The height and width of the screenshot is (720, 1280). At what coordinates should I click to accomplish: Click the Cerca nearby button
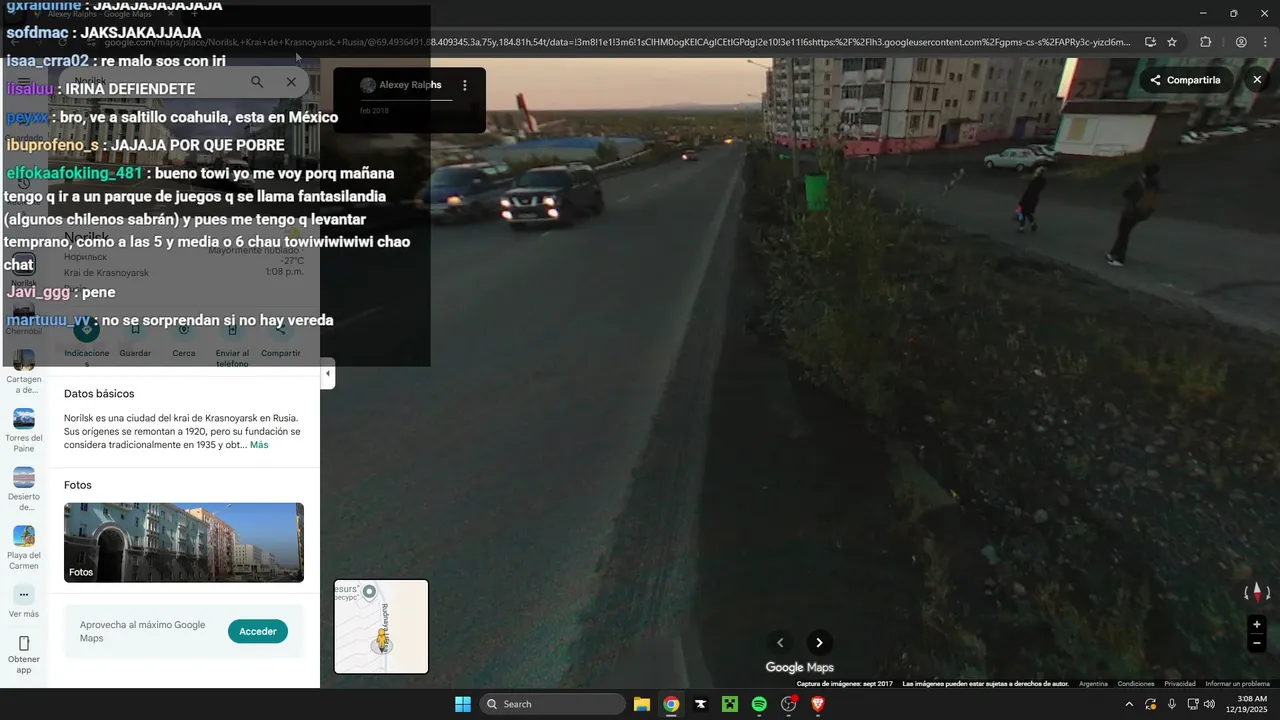[184, 329]
